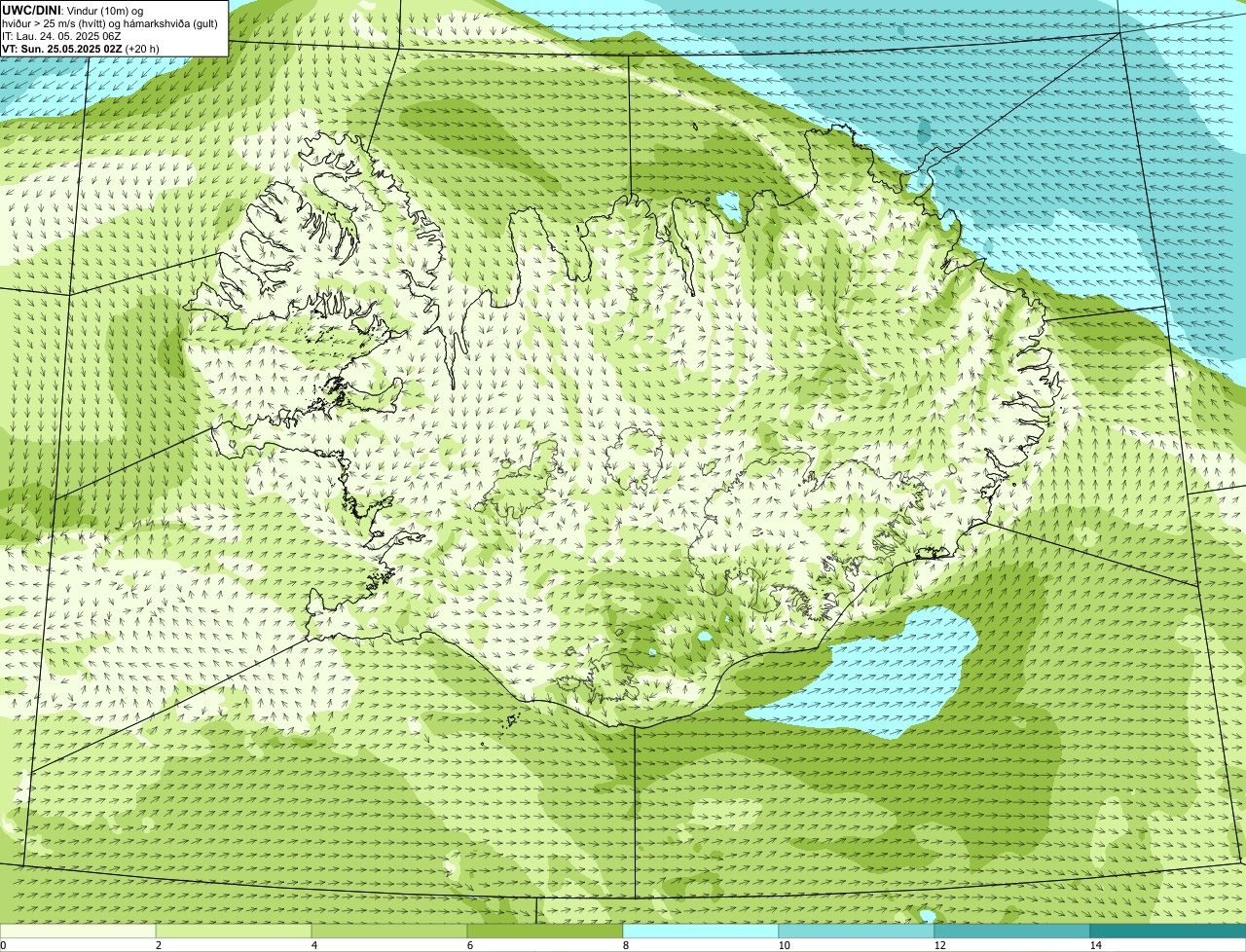This screenshot has height=952, width=1246.
Task: Click the valid time 'VT: Sun. 25.05.2025 02Z (+20 h)'
Action: [x=81, y=49]
